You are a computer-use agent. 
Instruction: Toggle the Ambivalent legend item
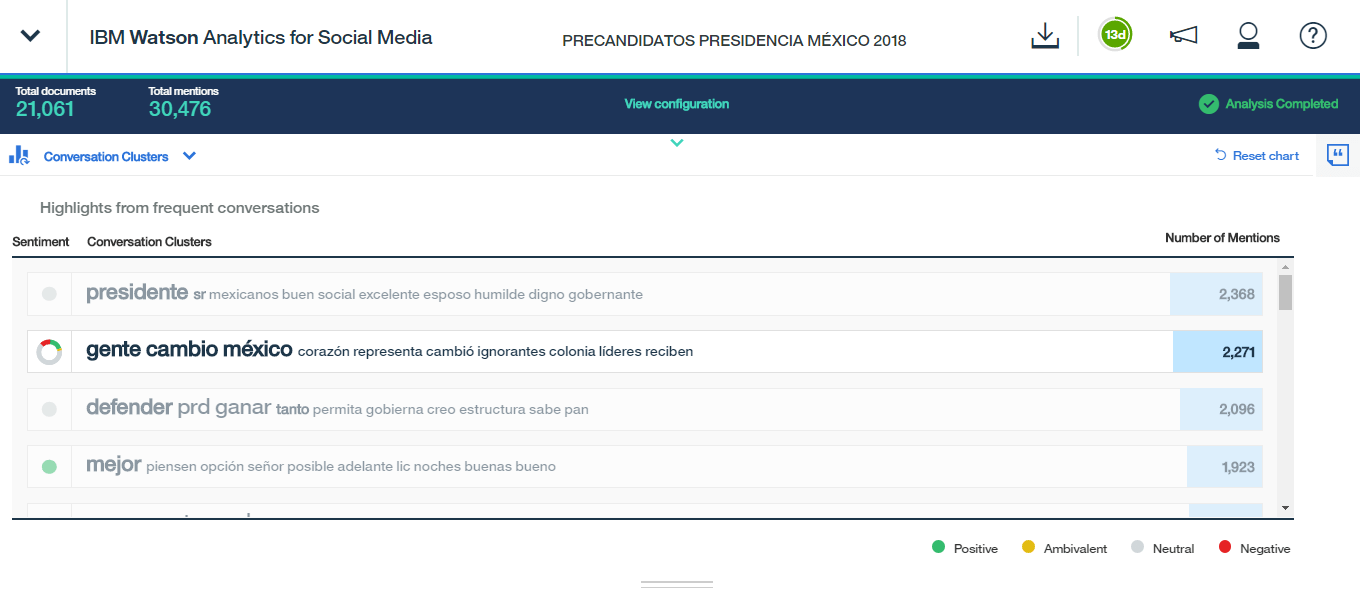[1065, 548]
